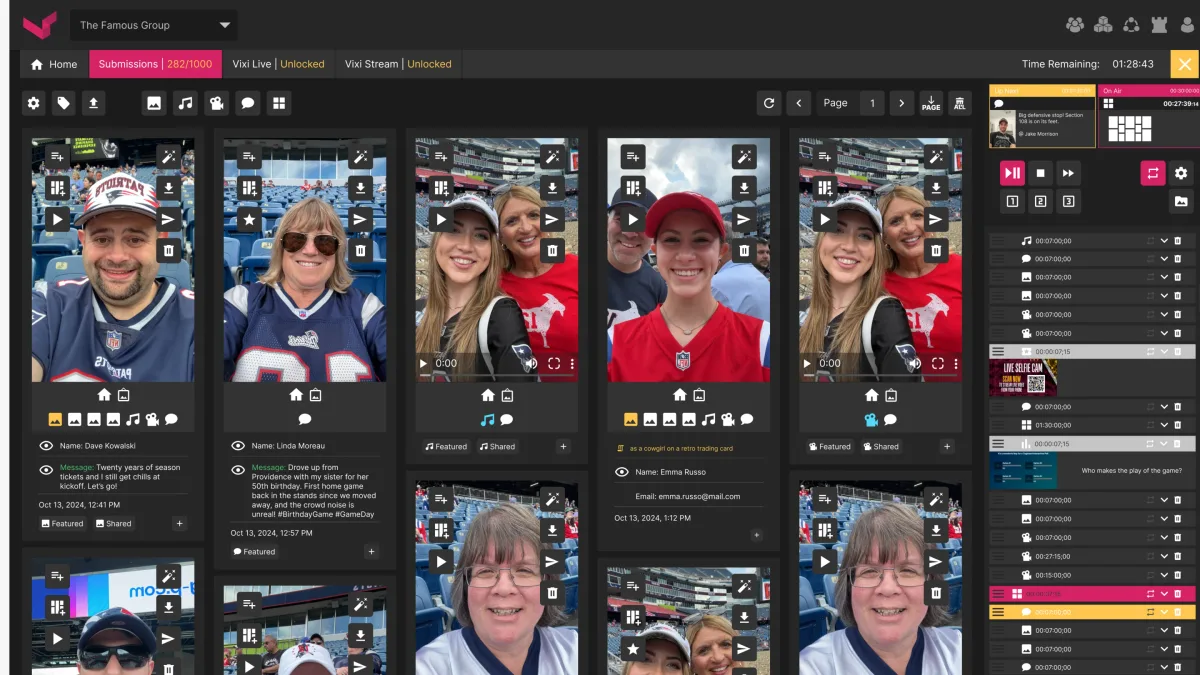Download Dave Kowalski's photo
This screenshot has width=1200, height=675.
(169, 187)
